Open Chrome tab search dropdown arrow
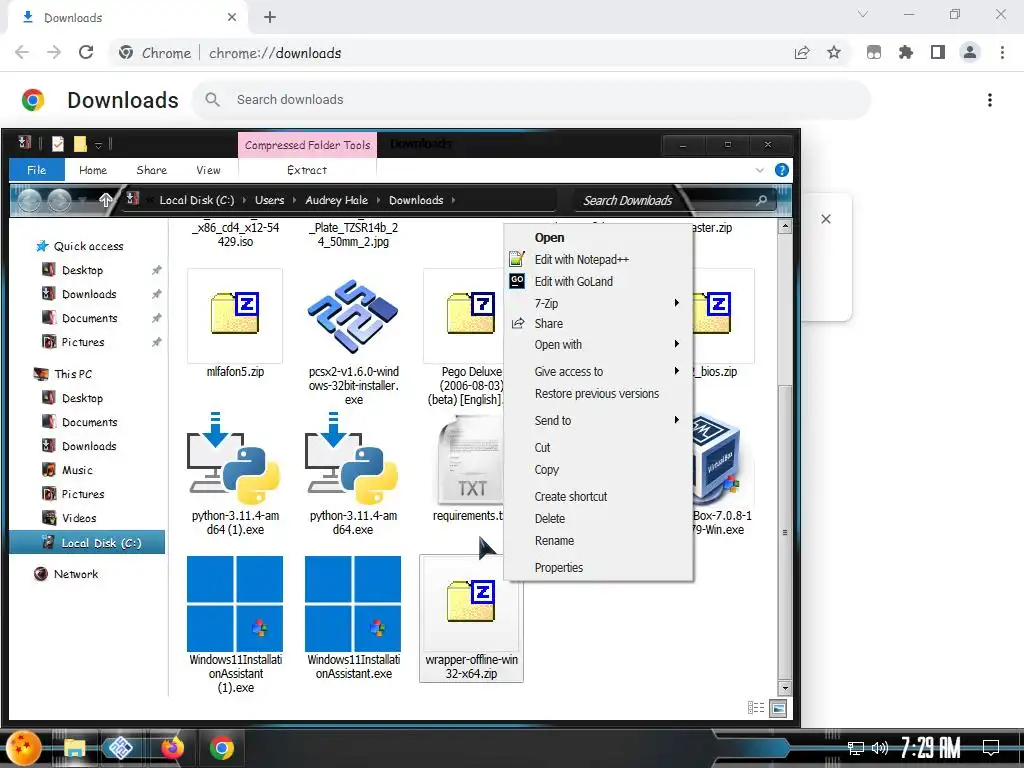 pyautogui.click(x=863, y=14)
